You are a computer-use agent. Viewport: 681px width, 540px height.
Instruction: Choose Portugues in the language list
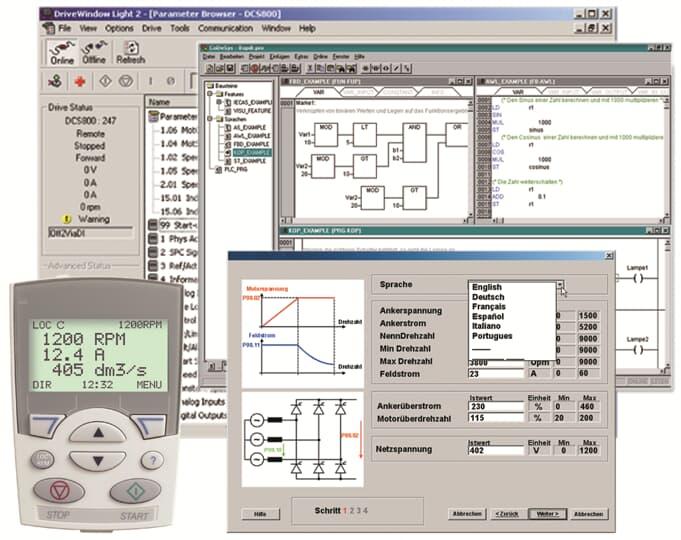[x=492, y=336]
